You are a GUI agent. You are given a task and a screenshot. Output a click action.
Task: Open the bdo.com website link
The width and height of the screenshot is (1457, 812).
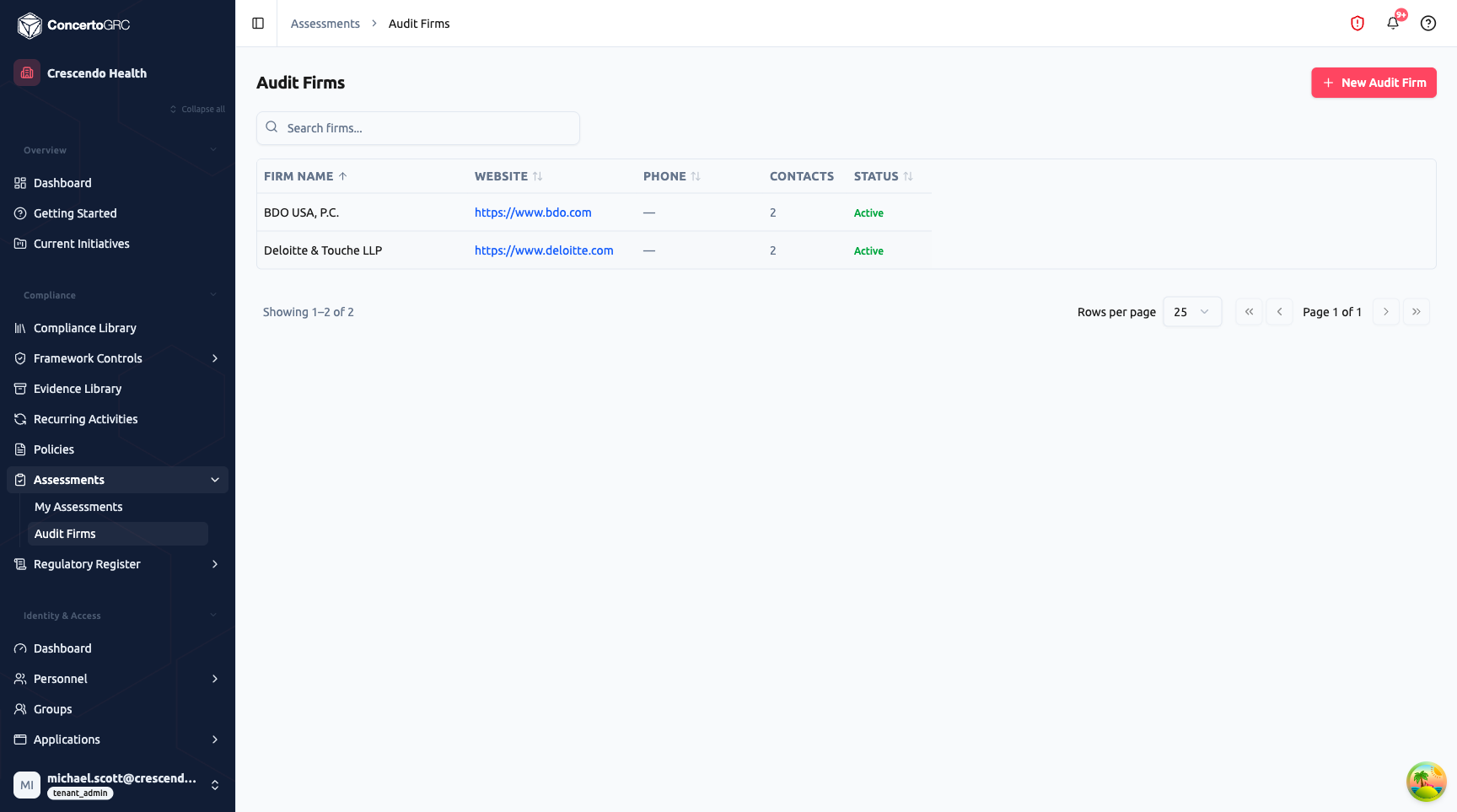coord(533,212)
